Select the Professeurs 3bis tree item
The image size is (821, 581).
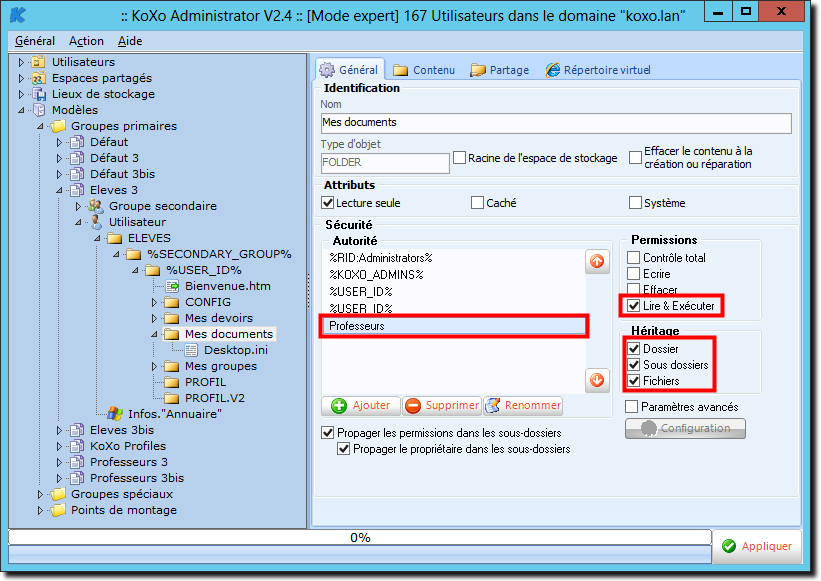coord(137,478)
